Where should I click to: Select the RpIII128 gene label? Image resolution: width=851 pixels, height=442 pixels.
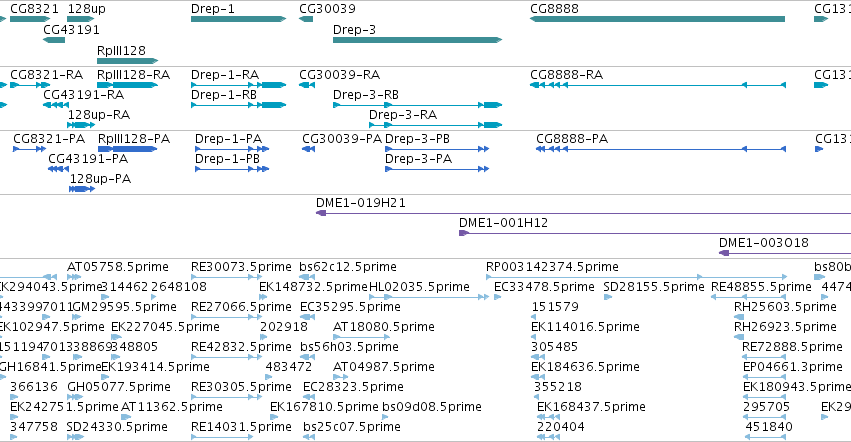pyautogui.click(x=122, y=50)
